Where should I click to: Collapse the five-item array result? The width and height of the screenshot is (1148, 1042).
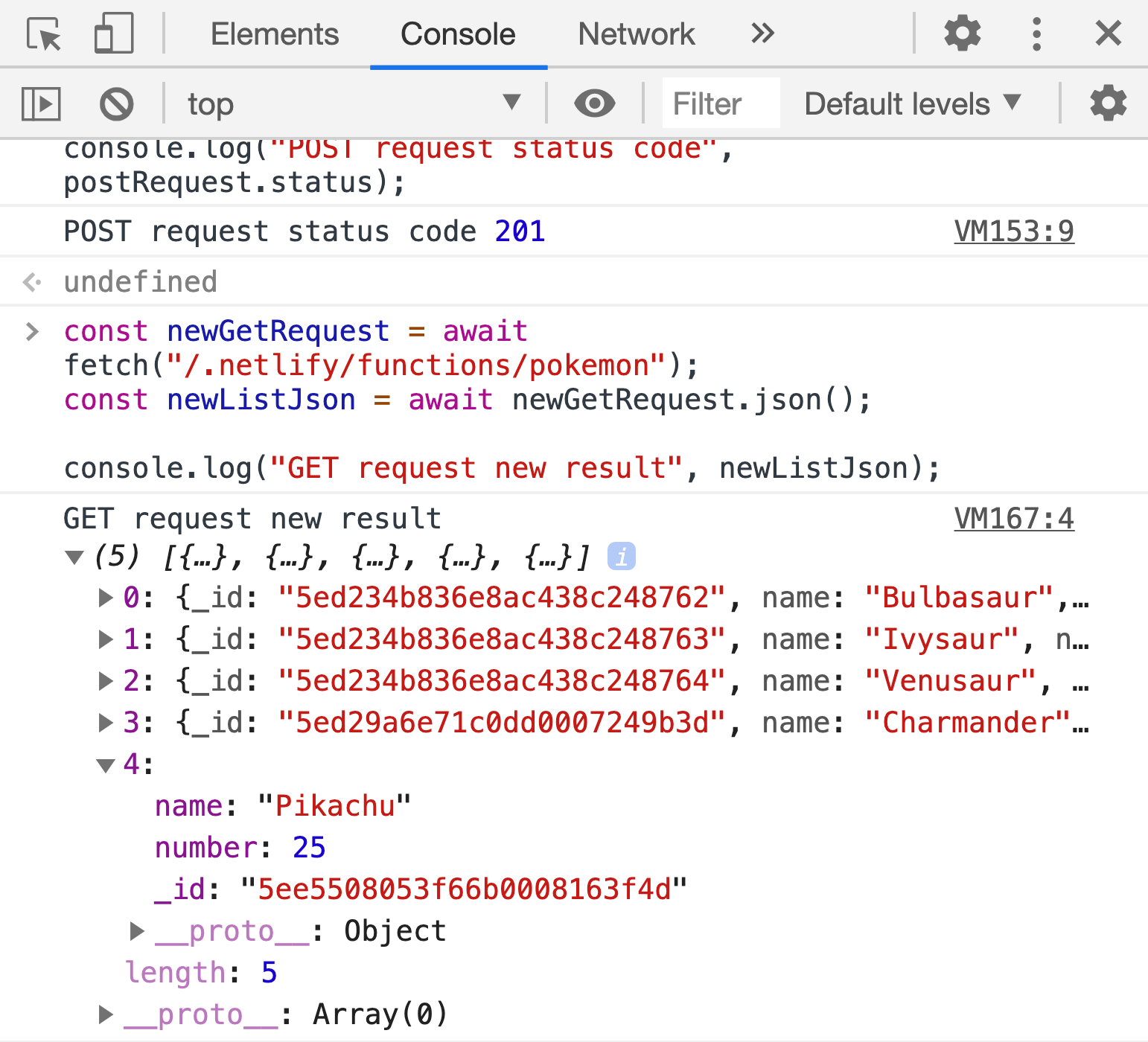click(x=74, y=556)
